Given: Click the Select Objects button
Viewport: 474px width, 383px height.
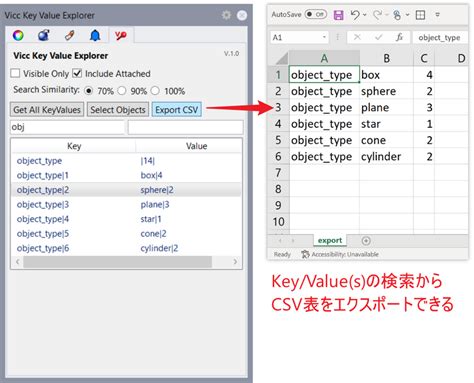Looking at the screenshot, I should click(118, 110).
